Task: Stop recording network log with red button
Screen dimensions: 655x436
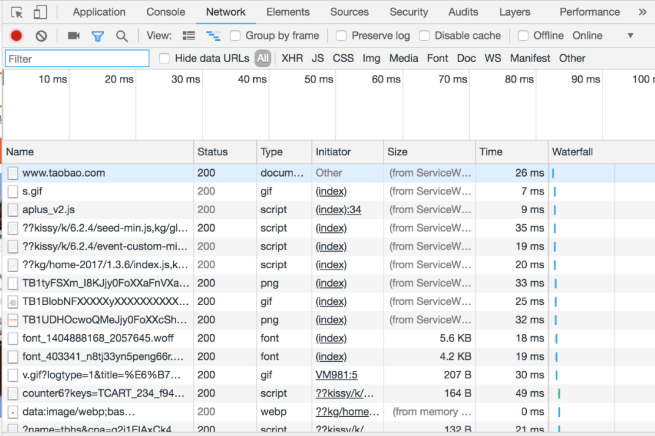Action: coord(16,36)
